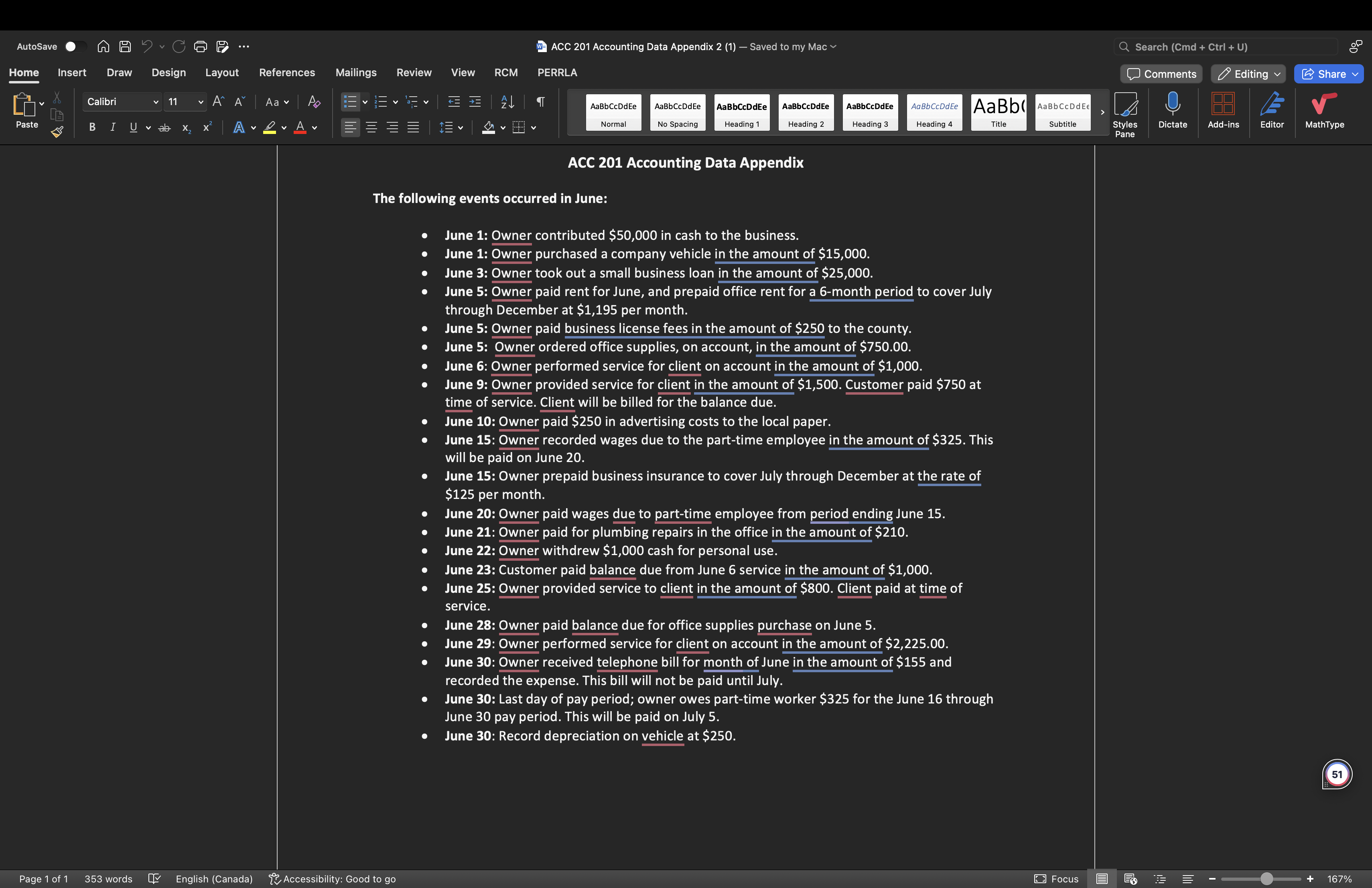1372x888 pixels.
Task: Expand the styles gallery arrow
Action: point(1102,112)
